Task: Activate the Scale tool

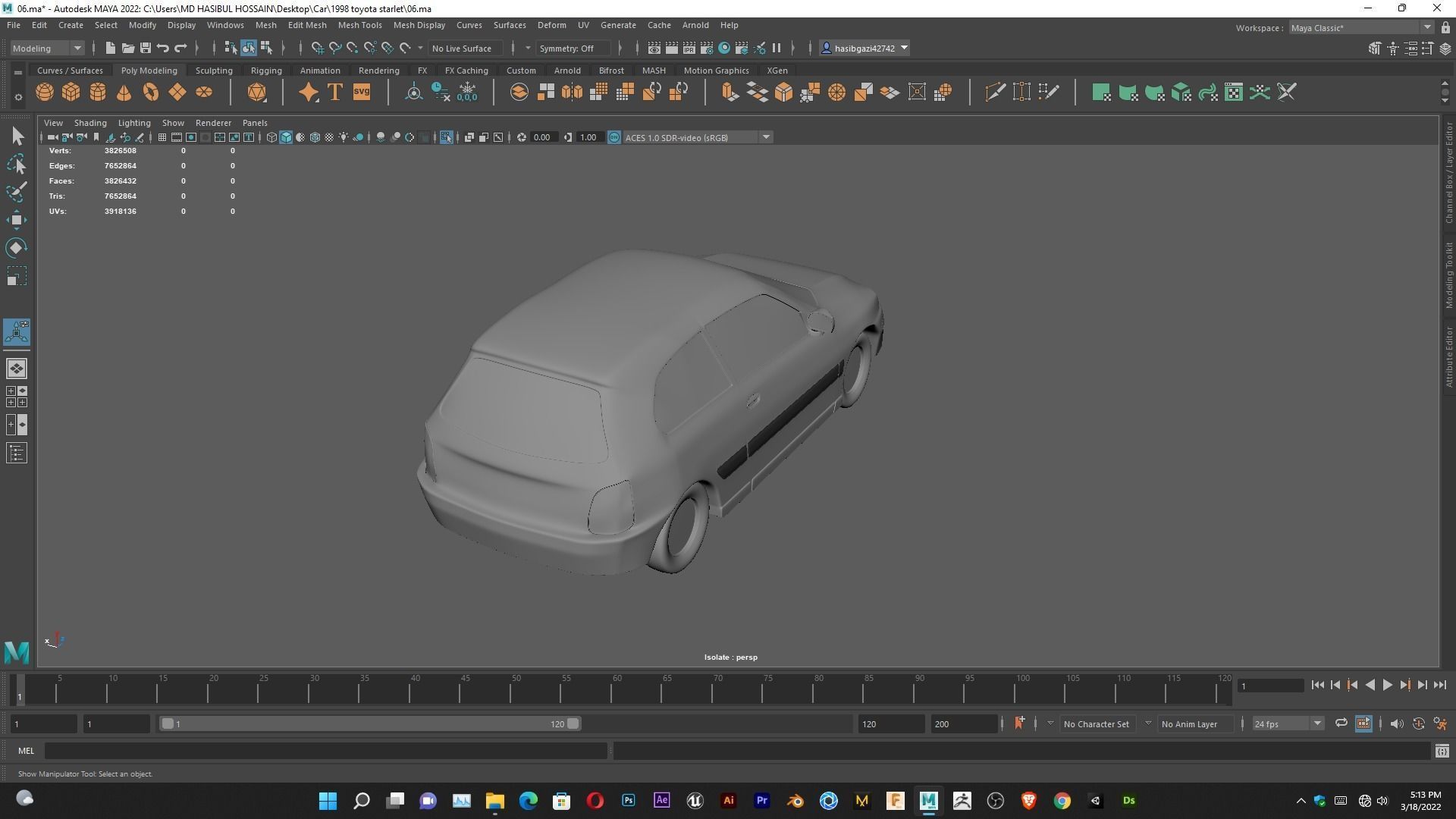Action: [x=17, y=276]
